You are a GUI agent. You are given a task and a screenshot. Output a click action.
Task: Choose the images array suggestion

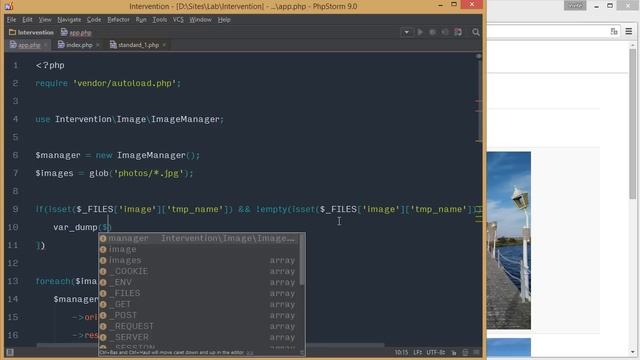[x=199, y=260]
